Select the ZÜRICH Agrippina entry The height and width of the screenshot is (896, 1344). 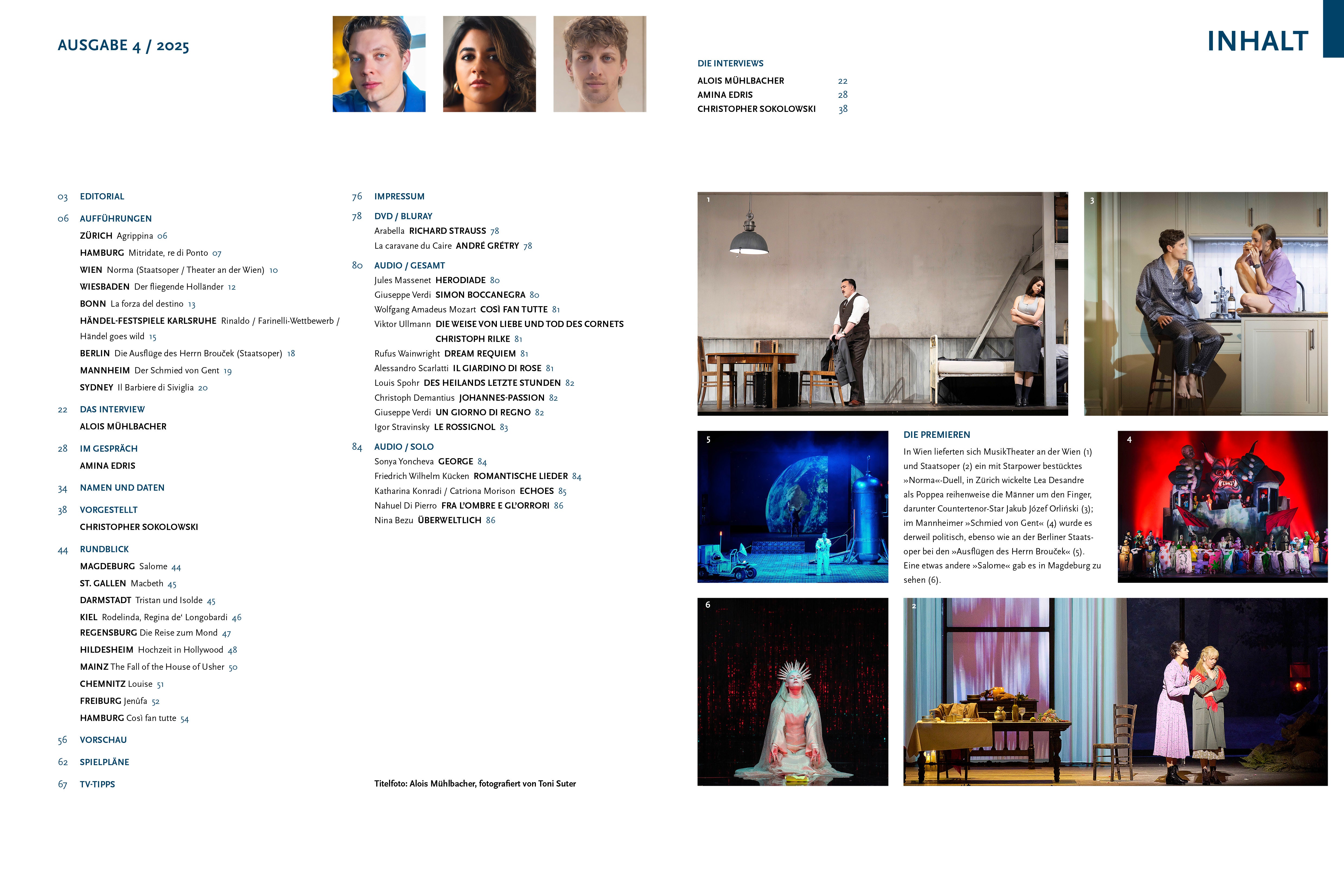pyautogui.click(x=124, y=236)
